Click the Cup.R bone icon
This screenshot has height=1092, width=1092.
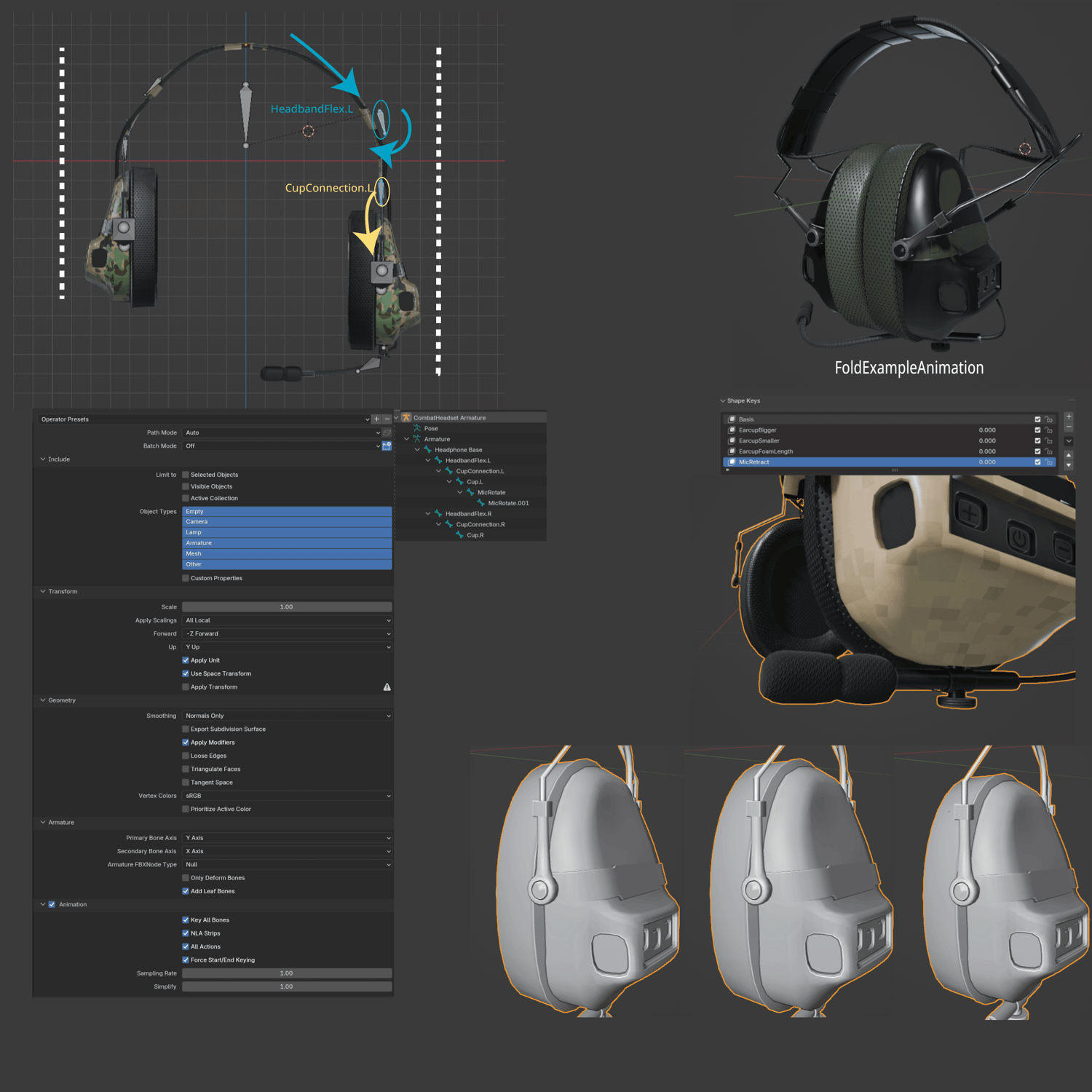tap(459, 535)
